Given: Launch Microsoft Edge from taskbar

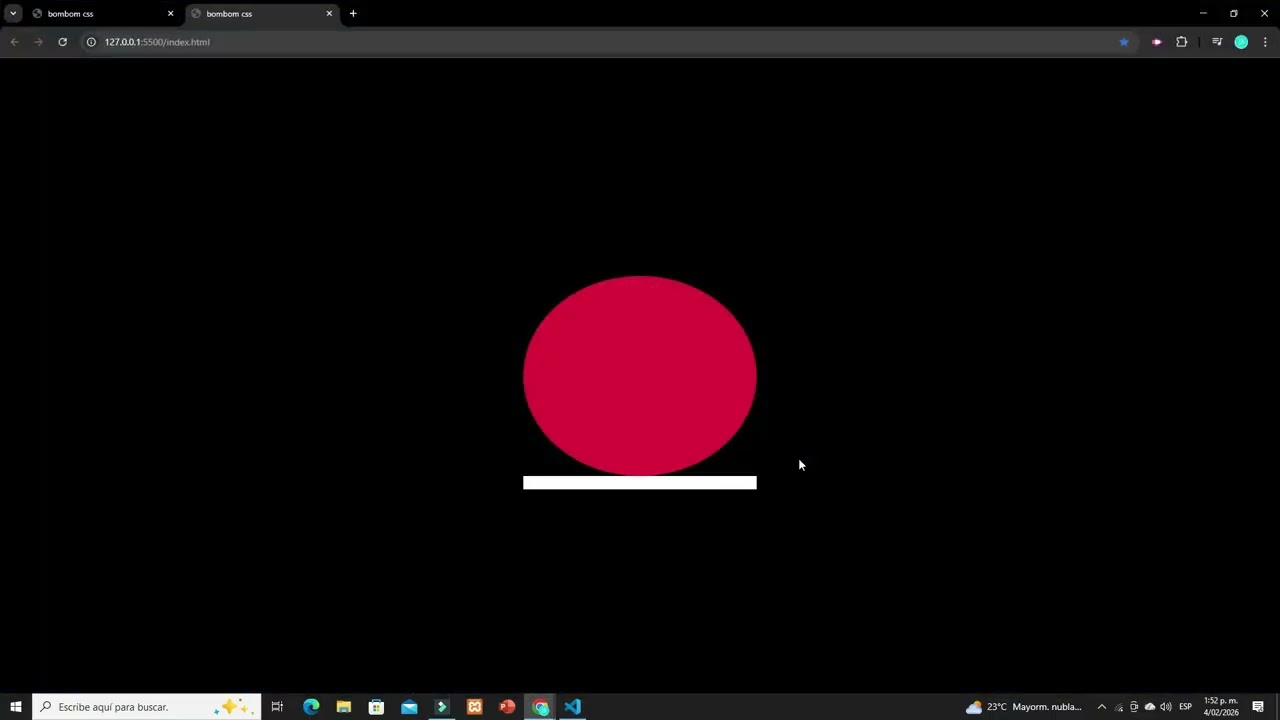Looking at the screenshot, I should point(311,707).
